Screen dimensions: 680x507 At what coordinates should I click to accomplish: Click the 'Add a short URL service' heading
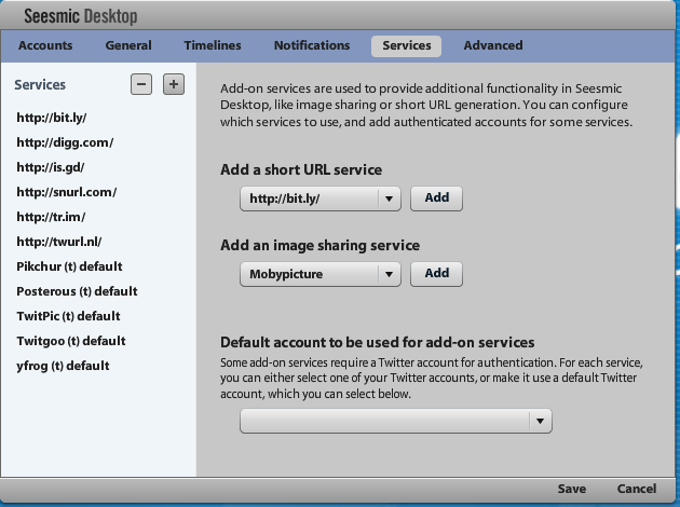(x=301, y=170)
